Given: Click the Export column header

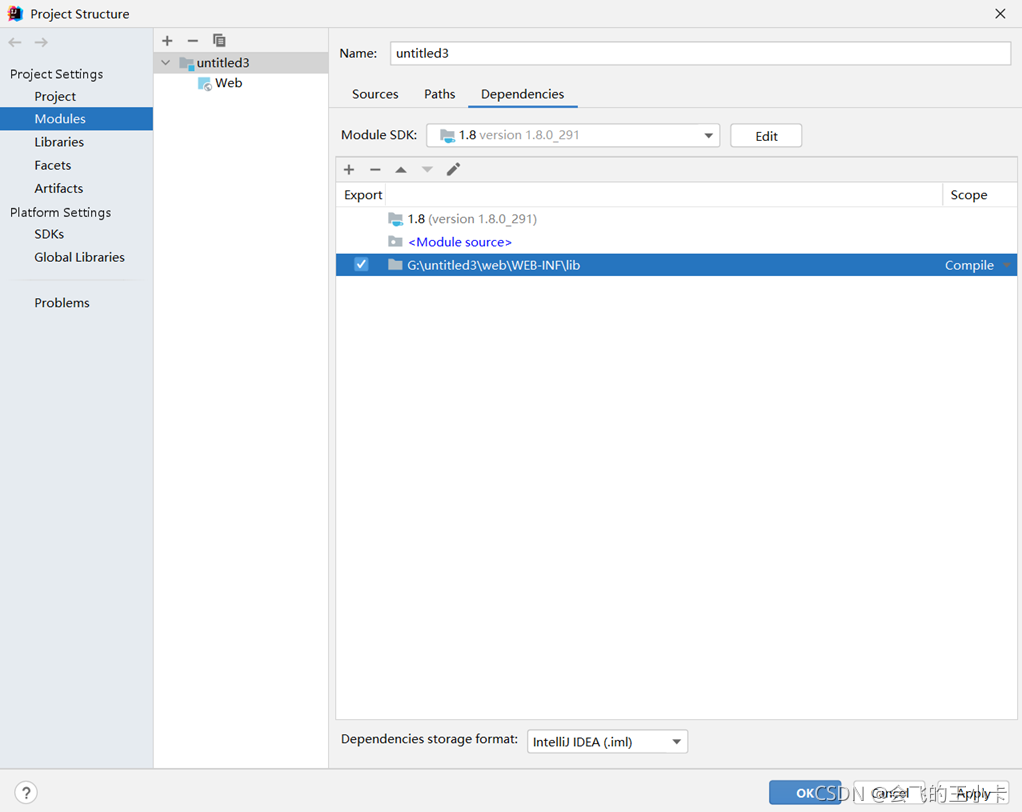Looking at the screenshot, I should coord(362,195).
